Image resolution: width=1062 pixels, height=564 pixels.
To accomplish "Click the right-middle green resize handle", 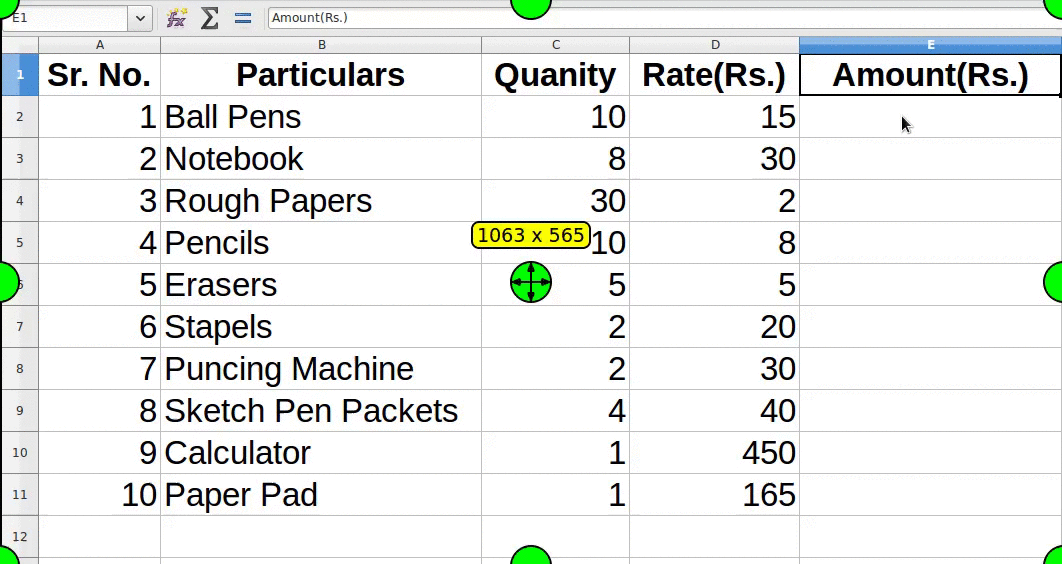I will (x=1055, y=282).
